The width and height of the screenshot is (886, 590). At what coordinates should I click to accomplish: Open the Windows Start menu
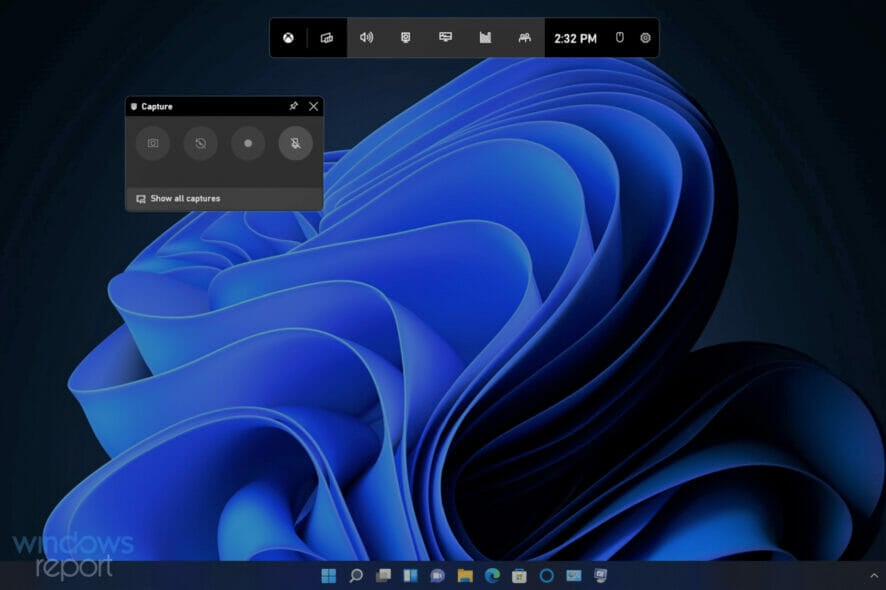coord(328,576)
